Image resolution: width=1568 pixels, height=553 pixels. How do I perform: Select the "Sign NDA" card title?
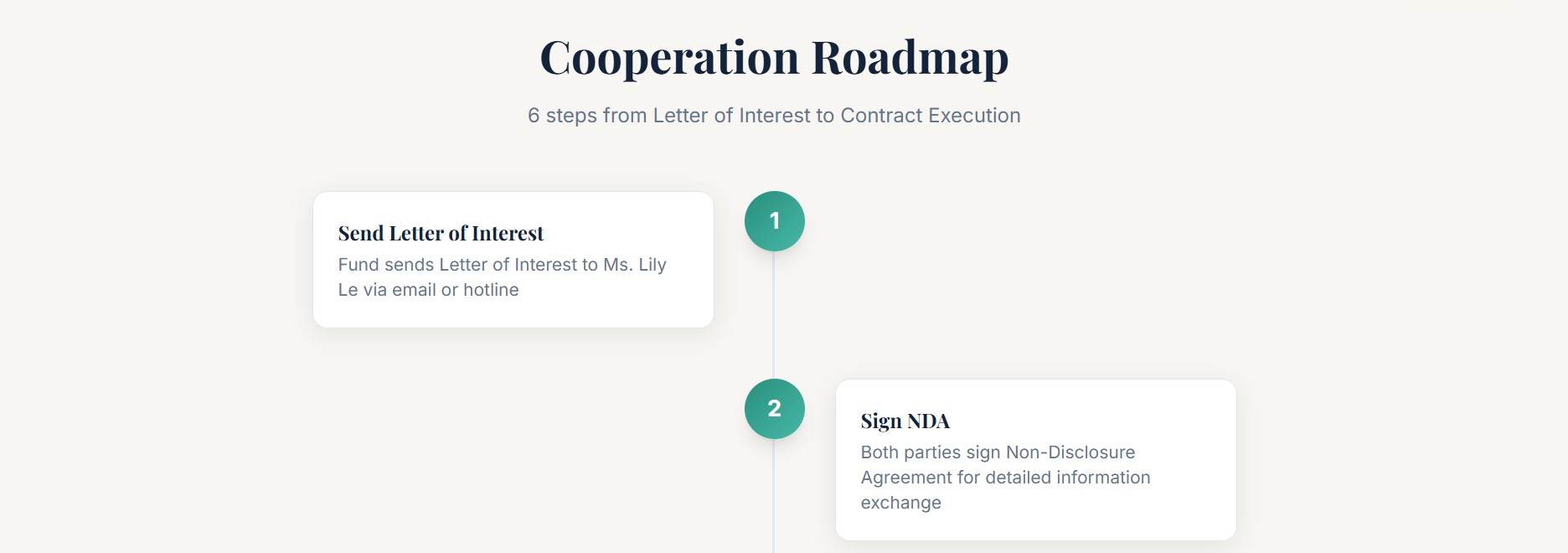pyautogui.click(x=905, y=421)
